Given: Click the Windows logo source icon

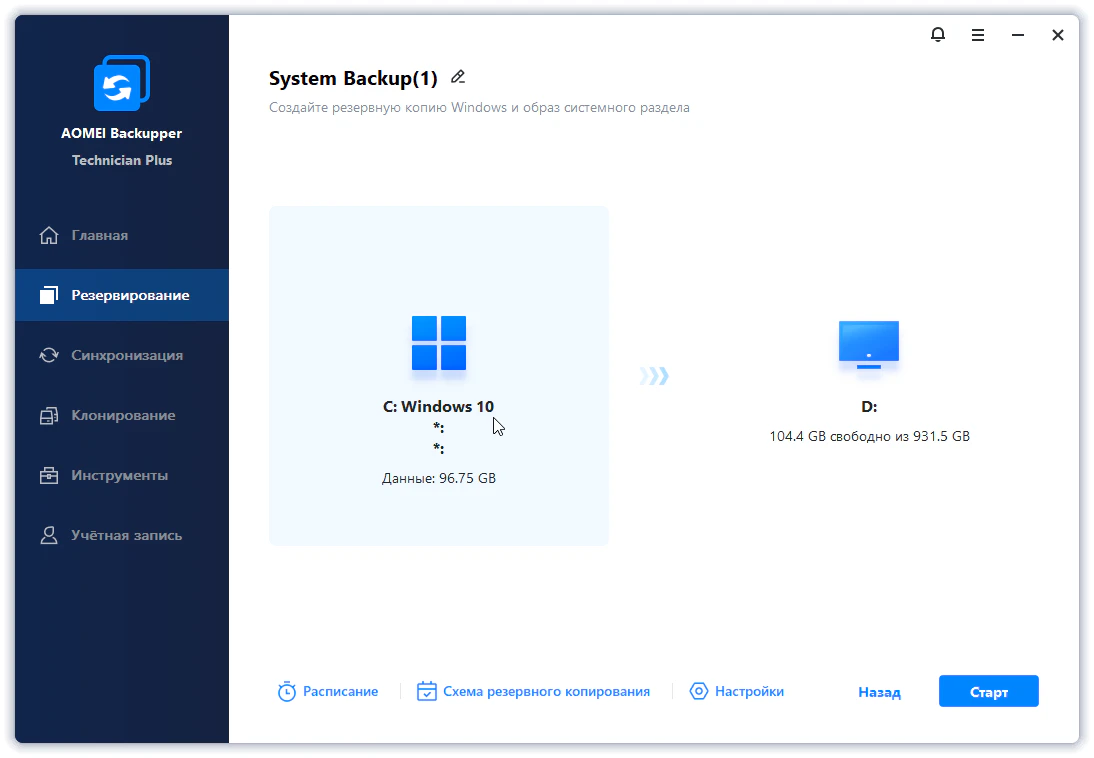Looking at the screenshot, I should [x=439, y=343].
